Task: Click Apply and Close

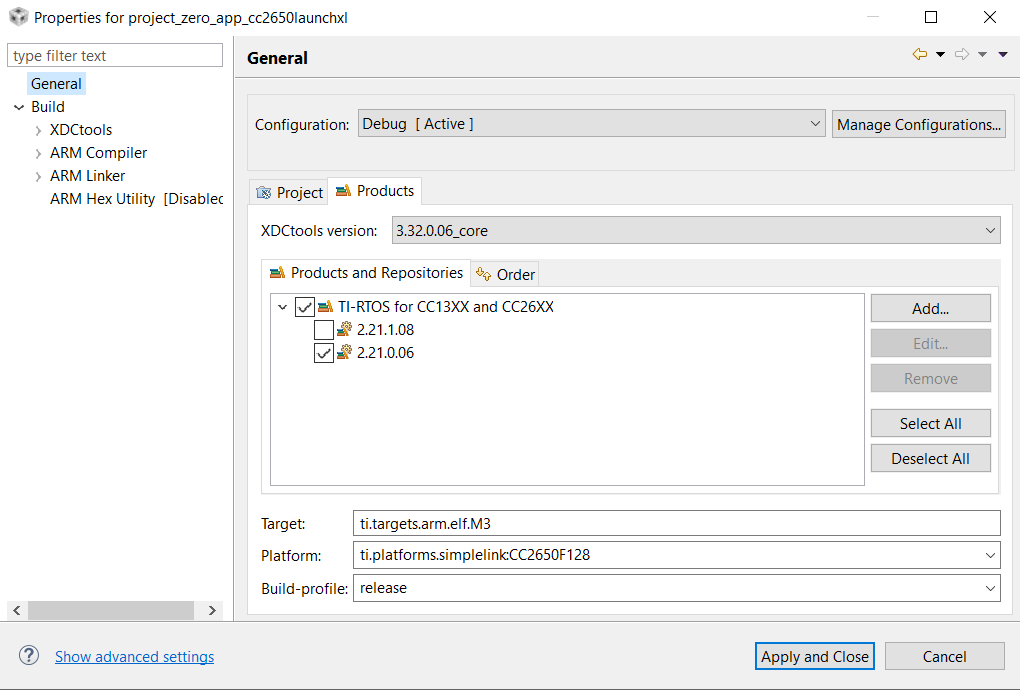Action: [x=814, y=656]
